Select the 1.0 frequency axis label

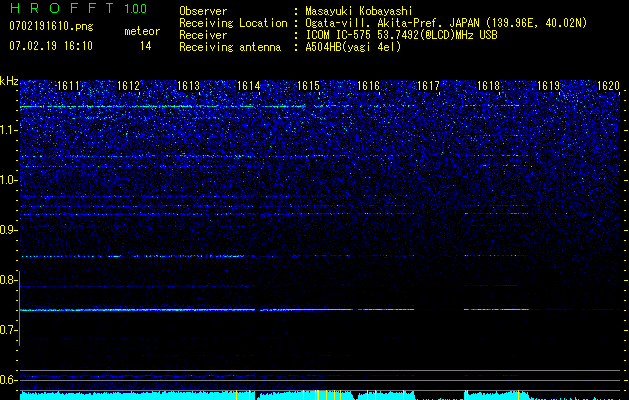tap(9, 180)
